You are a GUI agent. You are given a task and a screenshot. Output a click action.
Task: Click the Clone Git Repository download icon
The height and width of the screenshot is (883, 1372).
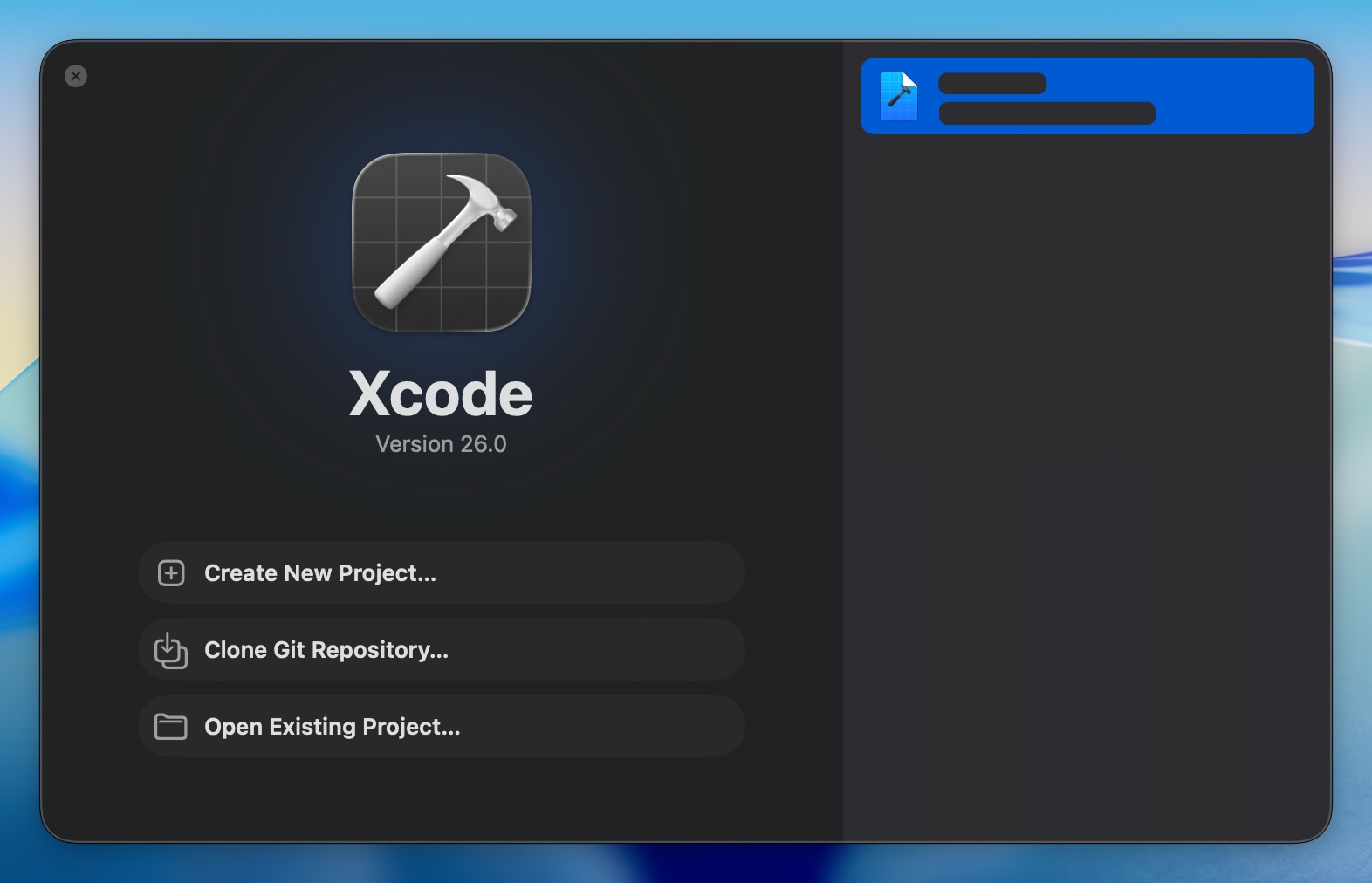[x=171, y=651]
